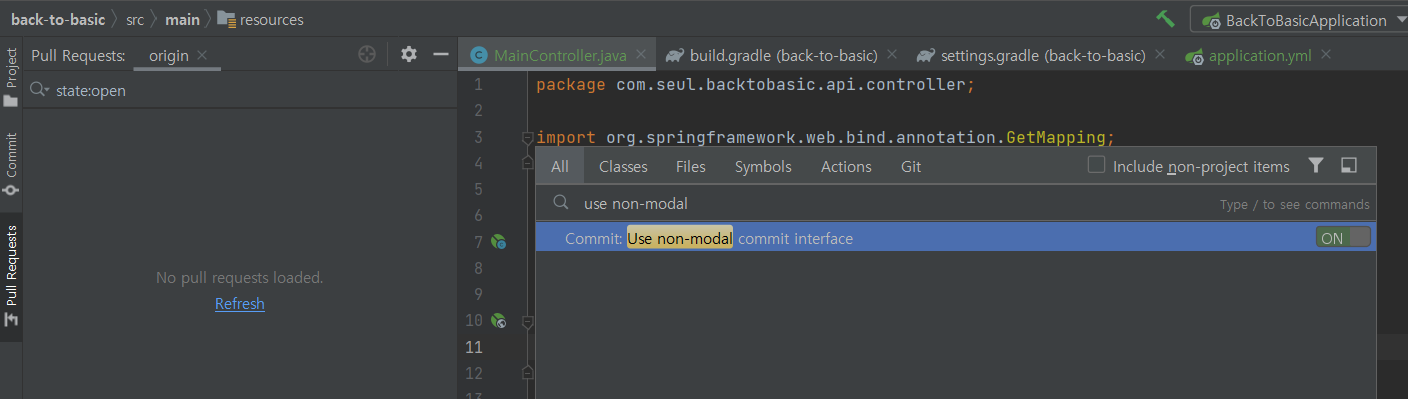Viewport: 1408px width, 399px height.
Task: Click the Build project hammer icon
Action: 1165,19
